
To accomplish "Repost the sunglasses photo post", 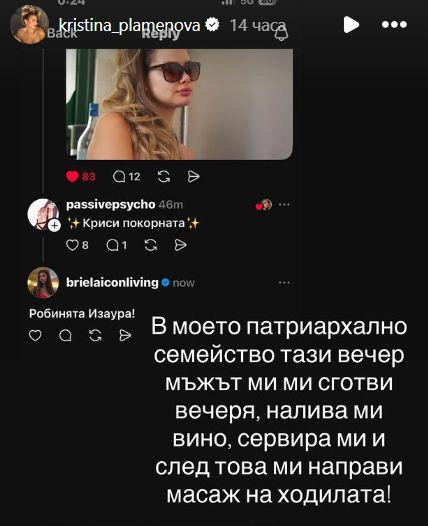I will pos(164,176).
